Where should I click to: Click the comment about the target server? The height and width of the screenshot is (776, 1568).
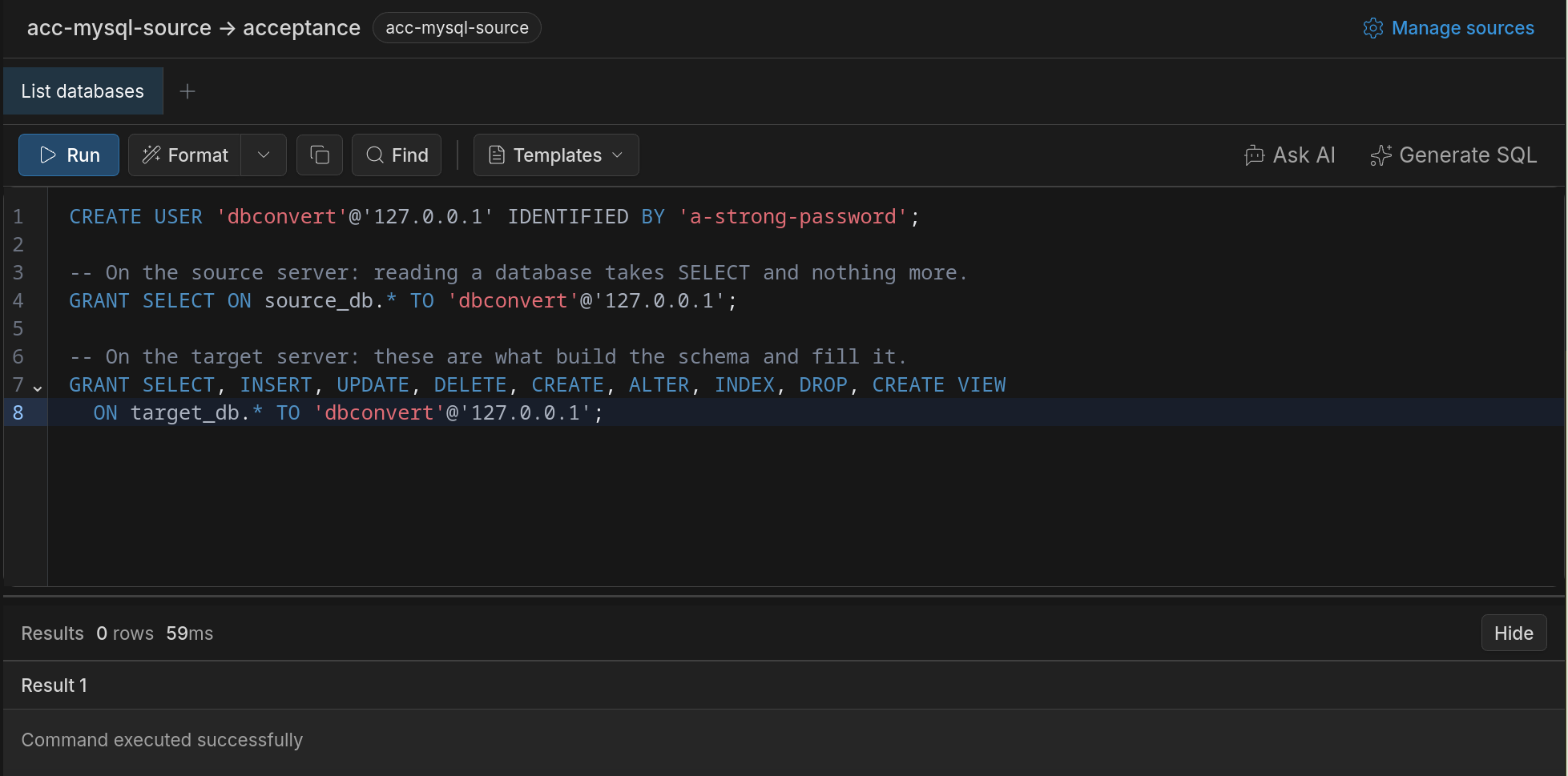[x=488, y=357]
